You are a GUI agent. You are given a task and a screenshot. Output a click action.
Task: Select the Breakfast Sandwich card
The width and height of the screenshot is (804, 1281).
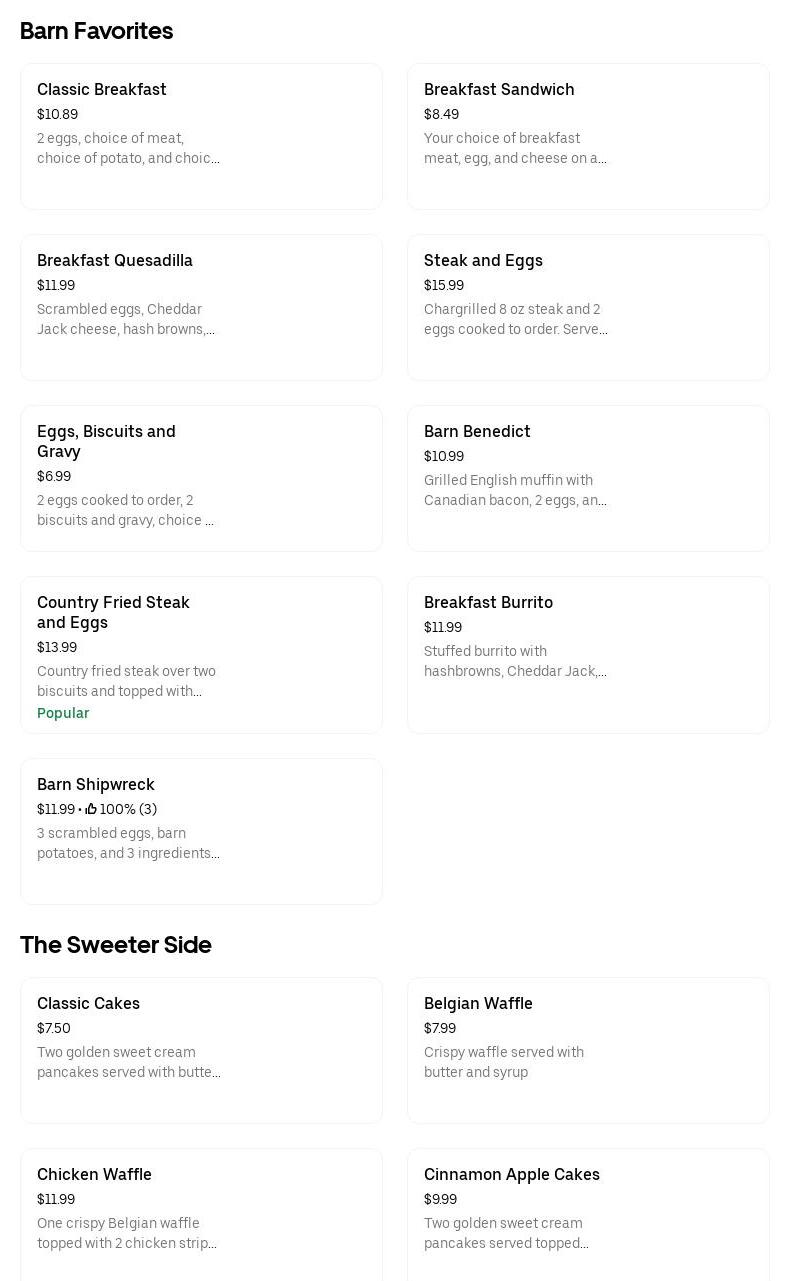(x=587, y=136)
